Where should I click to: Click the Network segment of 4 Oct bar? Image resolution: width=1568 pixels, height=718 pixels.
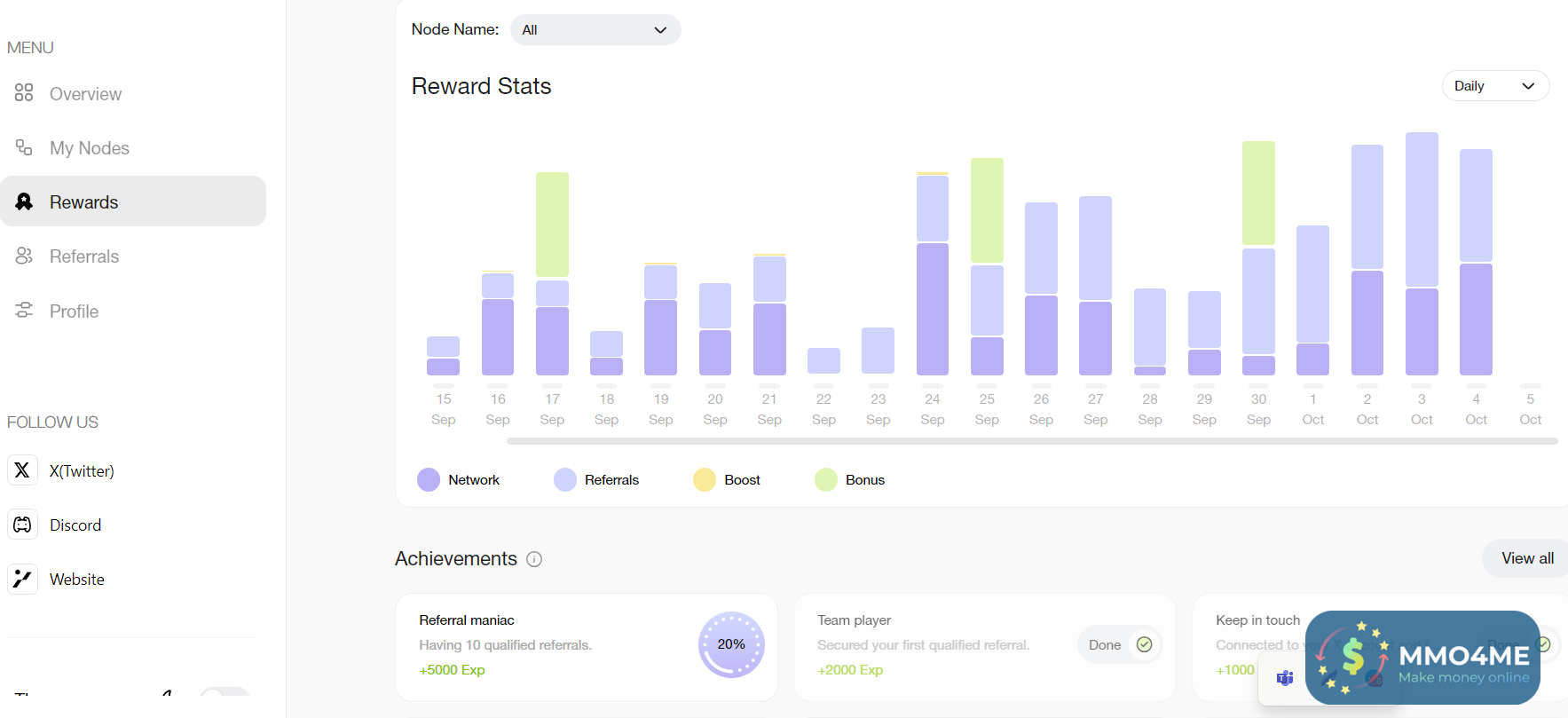point(1476,320)
